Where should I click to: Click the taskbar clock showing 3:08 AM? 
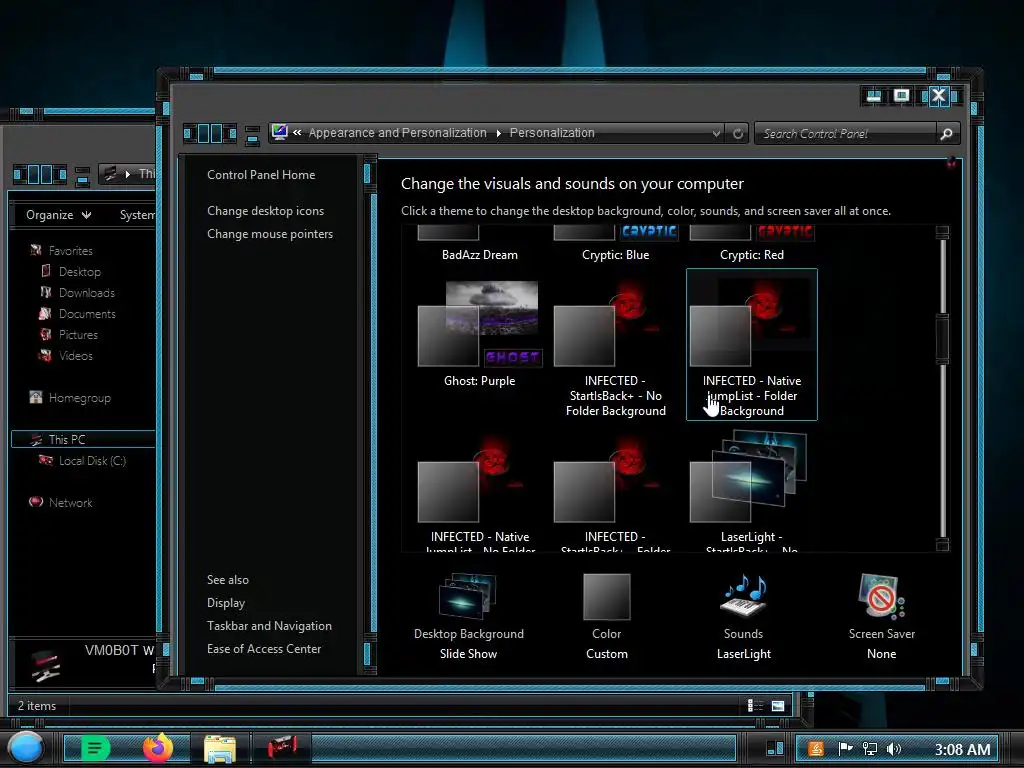pos(962,749)
